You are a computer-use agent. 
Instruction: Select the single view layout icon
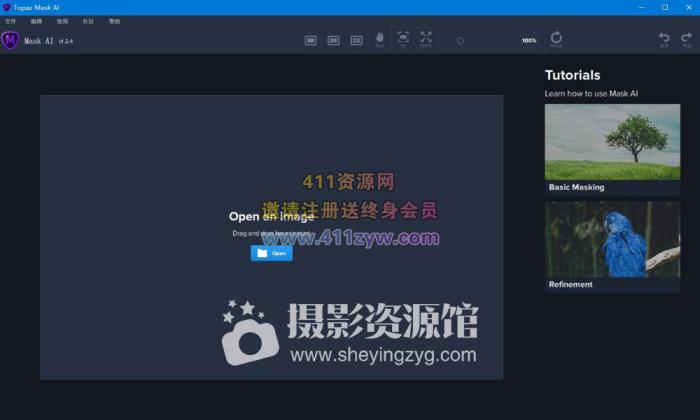[x=310, y=40]
